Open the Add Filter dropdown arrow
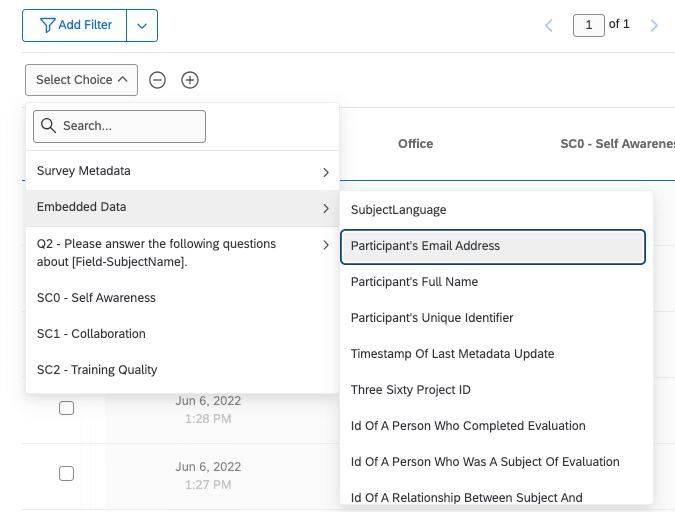This screenshot has height=512, width=675. coord(142,25)
